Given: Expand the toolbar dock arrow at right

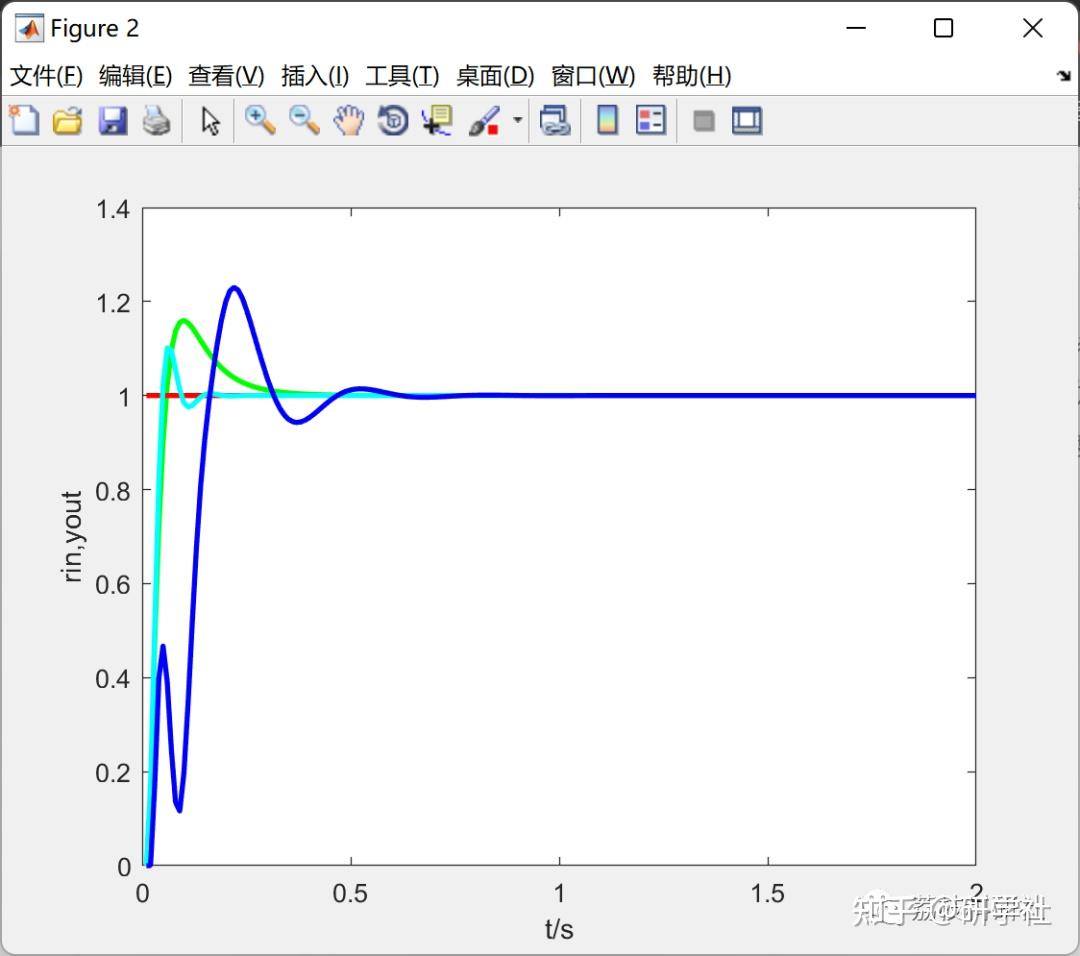Looking at the screenshot, I should (1064, 76).
